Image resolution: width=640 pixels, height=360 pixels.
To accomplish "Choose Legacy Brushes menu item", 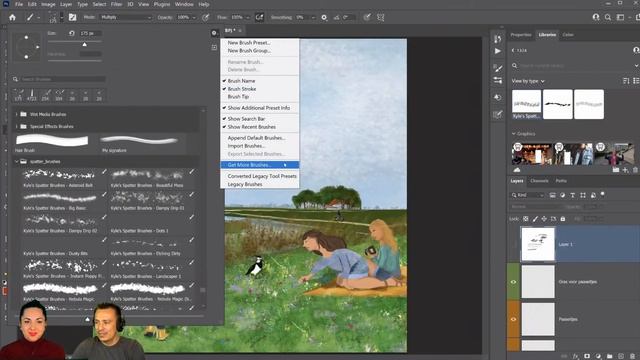I will (260, 184).
